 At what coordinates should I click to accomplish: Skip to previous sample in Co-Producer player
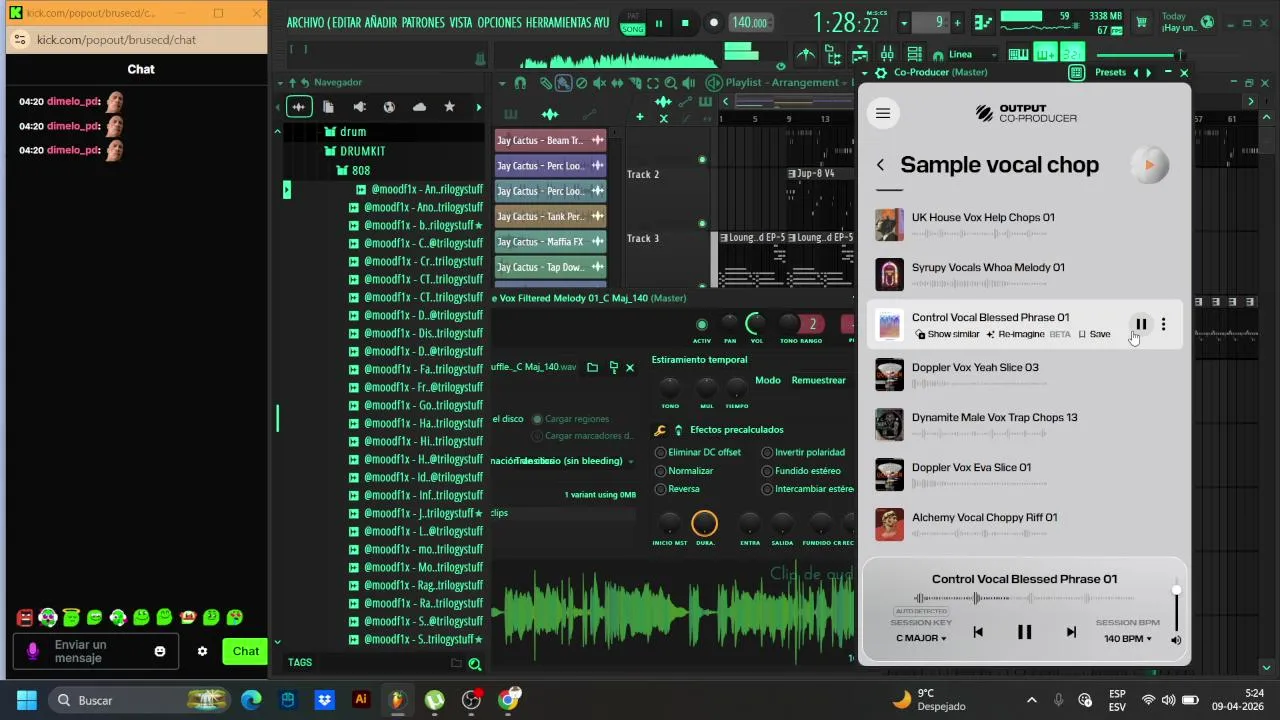tap(978, 632)
